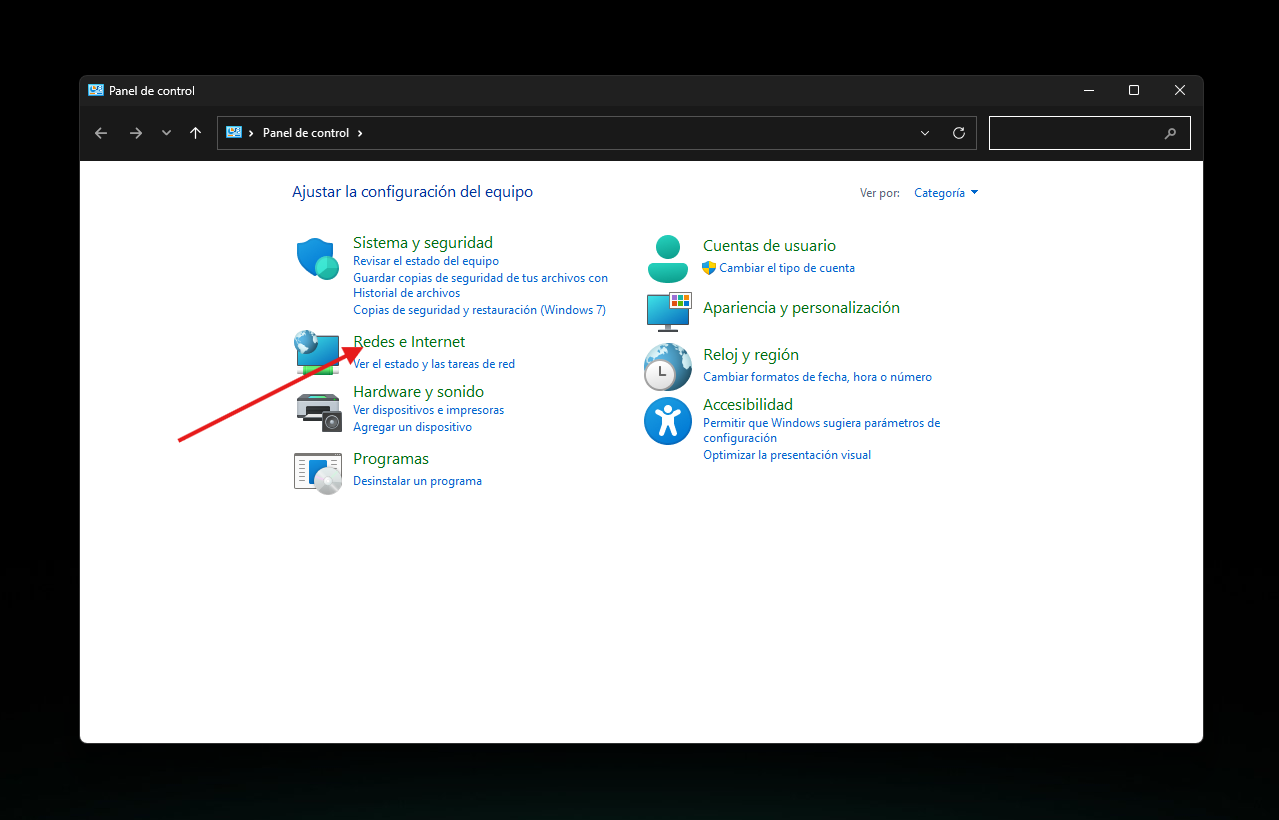Click Revisar el estado del equipo
Image resolution: width=1279 pixels, height=820 pixels.
pos(425,261)
